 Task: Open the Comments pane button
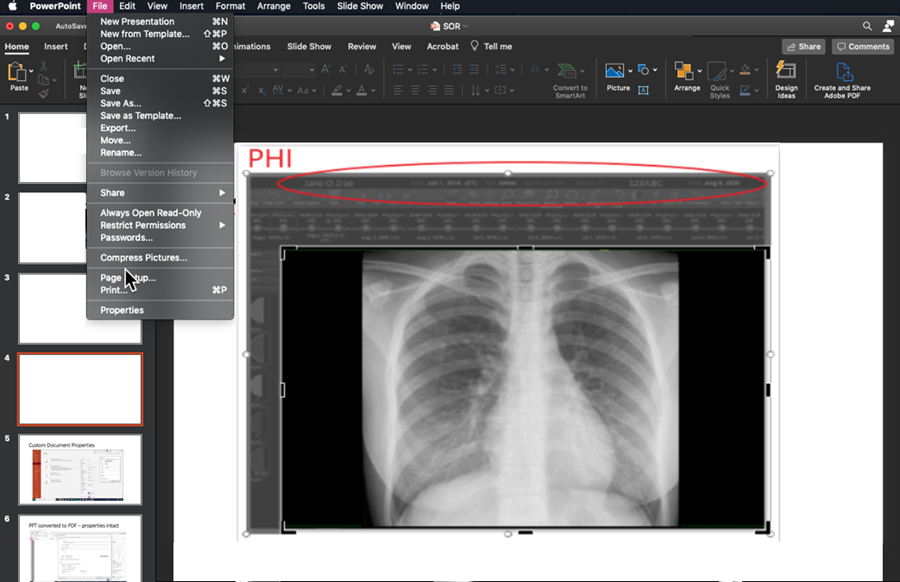pyautogui.click(x=862, y=47)
